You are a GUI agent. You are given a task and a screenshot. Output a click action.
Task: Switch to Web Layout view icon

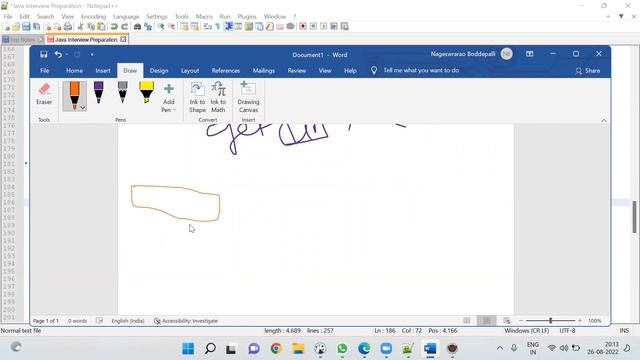(507, 320)
